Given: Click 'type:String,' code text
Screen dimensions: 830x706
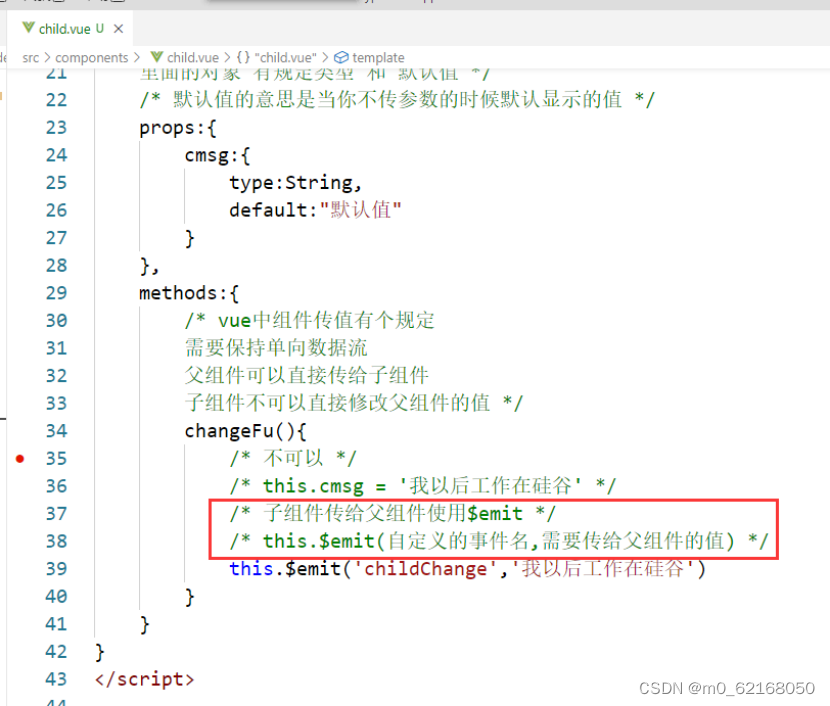Looking at the screenshot, I should click(x=295, y=183).
